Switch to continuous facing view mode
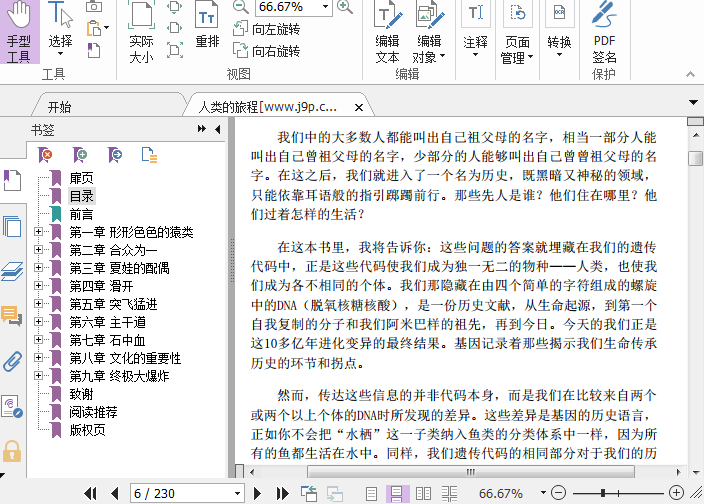This screenshot has height=504, width=704. click(449, 494)
